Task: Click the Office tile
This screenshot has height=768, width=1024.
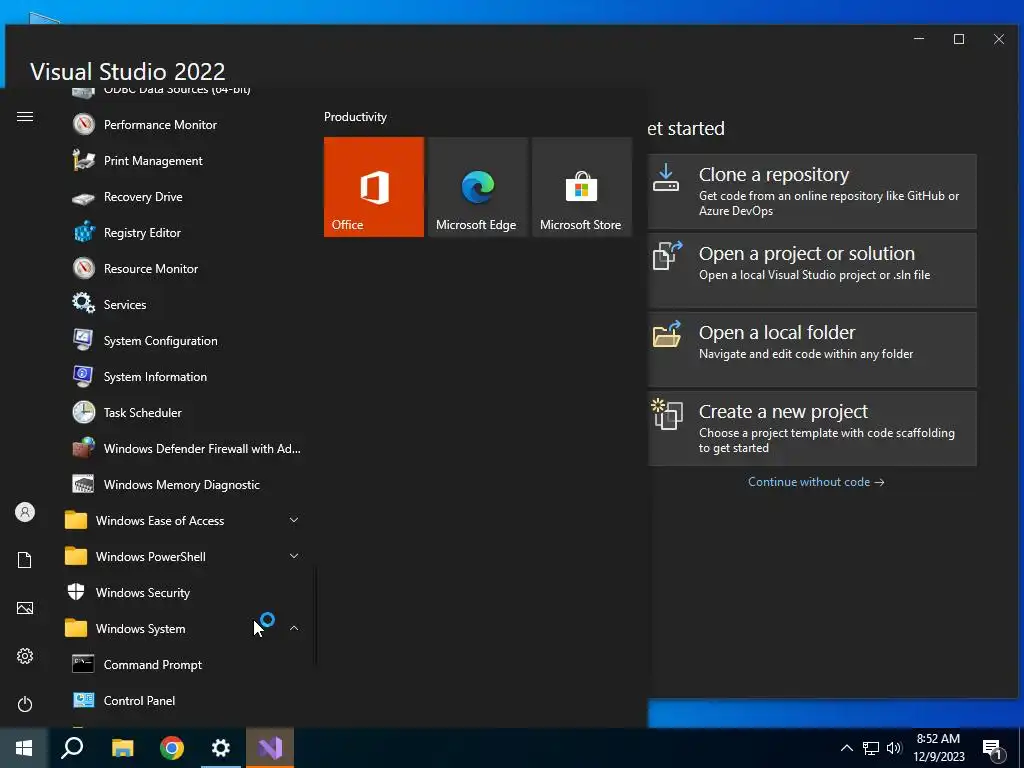Action: [x=374, y=187]
